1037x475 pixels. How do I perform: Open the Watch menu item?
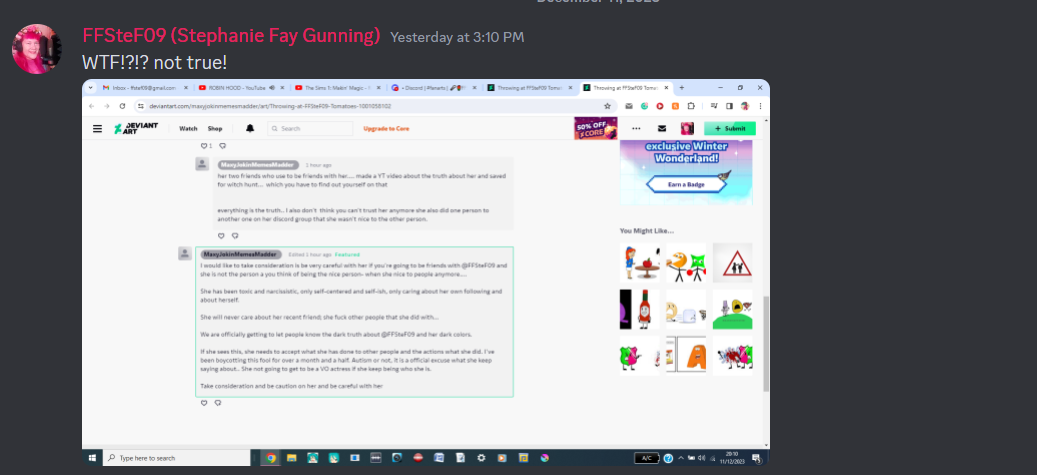(x=188, y=128)
